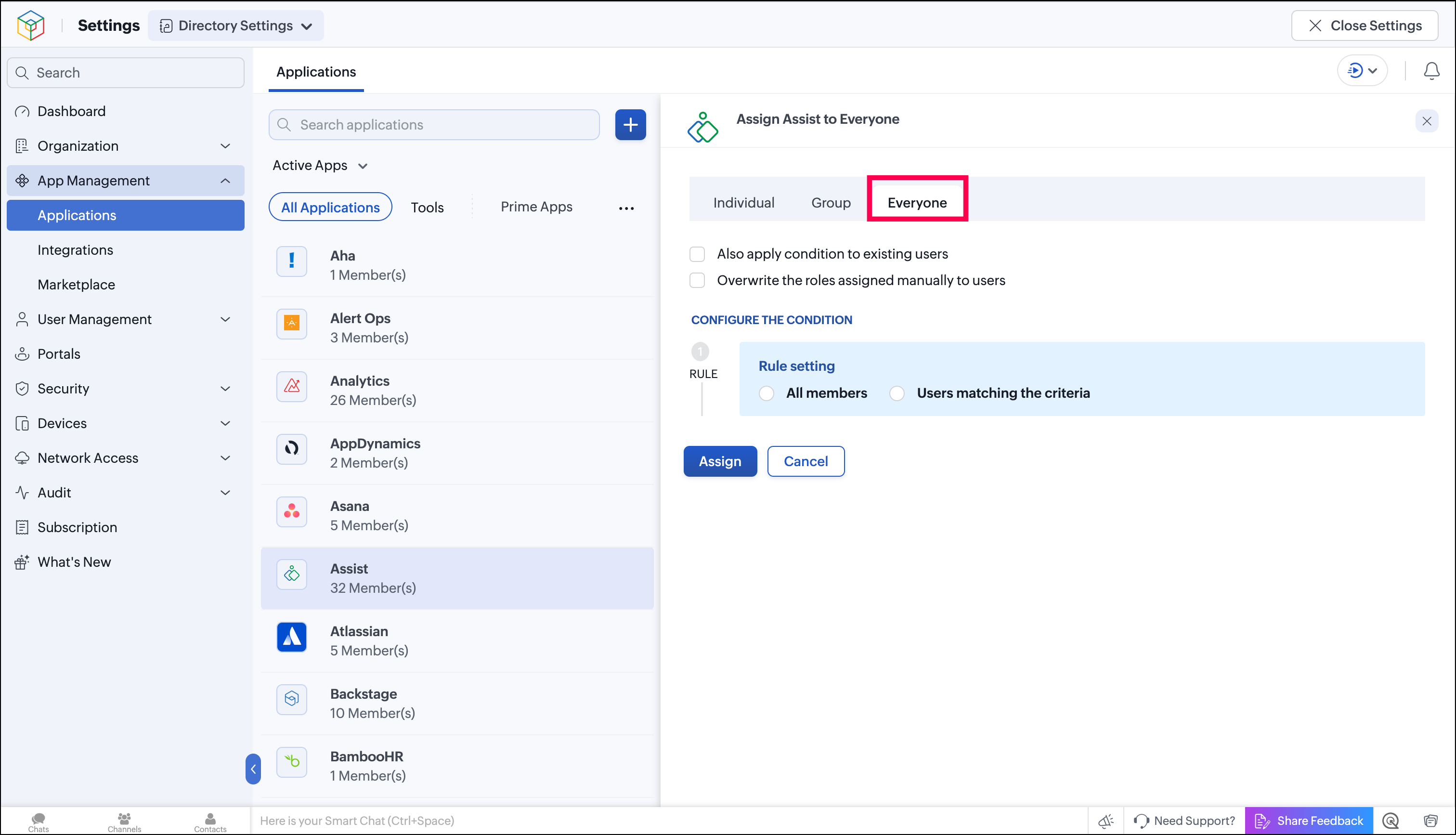Select Users matching the criteria radio
The width and height of the screenshot is (1456, 835).
[897, 393]
